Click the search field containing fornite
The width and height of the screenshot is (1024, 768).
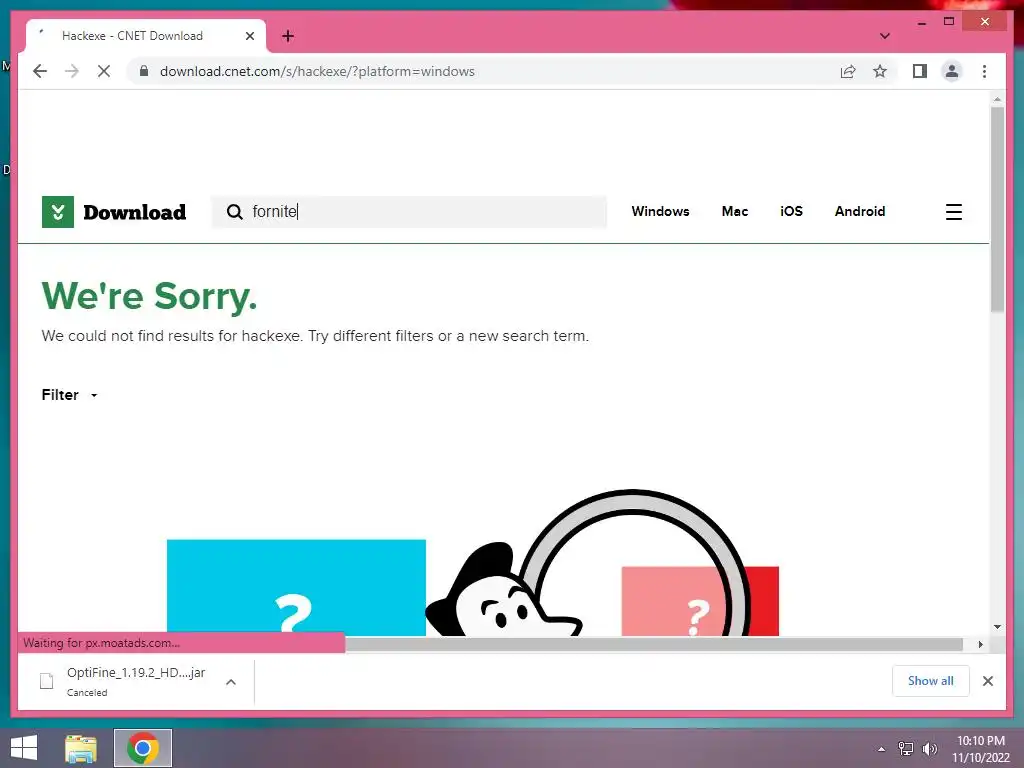(x=409, y=212)
